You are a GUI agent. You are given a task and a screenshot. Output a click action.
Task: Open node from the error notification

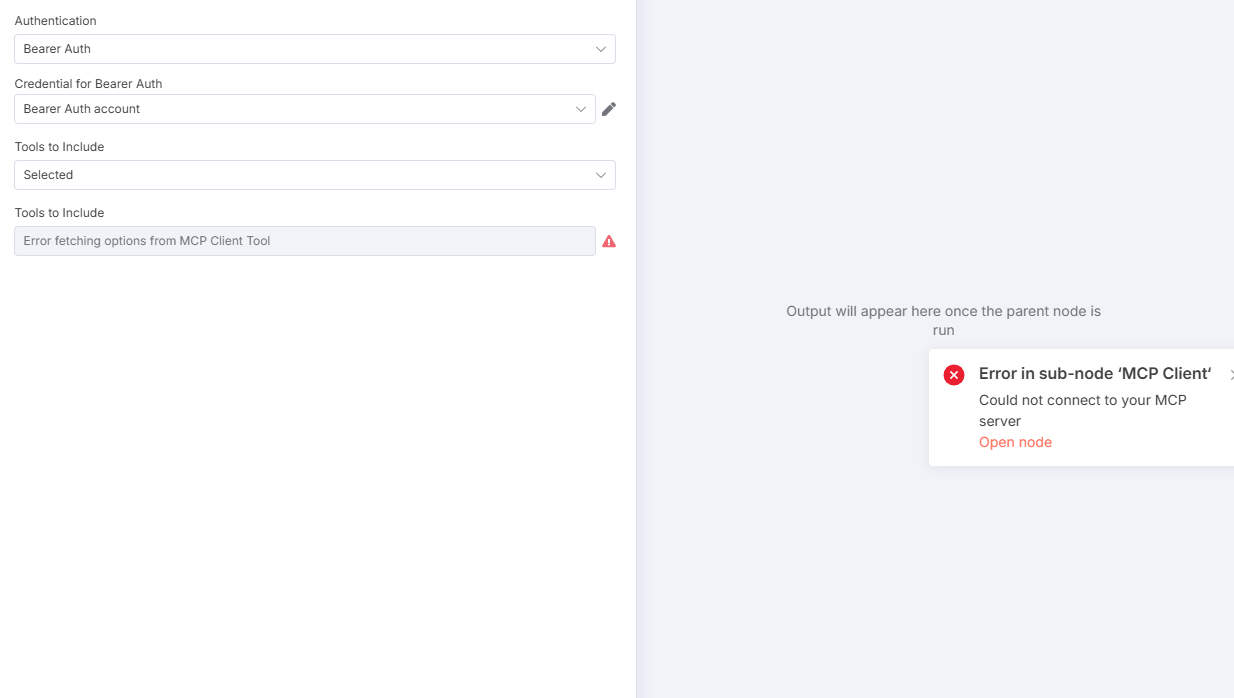tap(1015, 442)
